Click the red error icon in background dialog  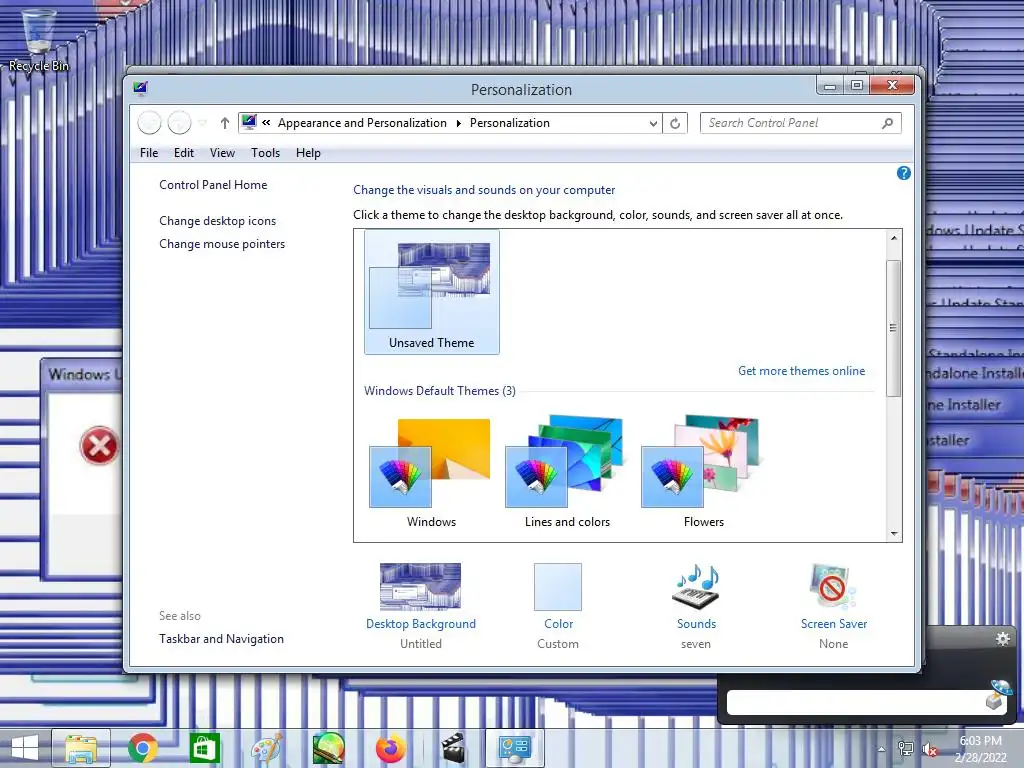click(99, 446)
